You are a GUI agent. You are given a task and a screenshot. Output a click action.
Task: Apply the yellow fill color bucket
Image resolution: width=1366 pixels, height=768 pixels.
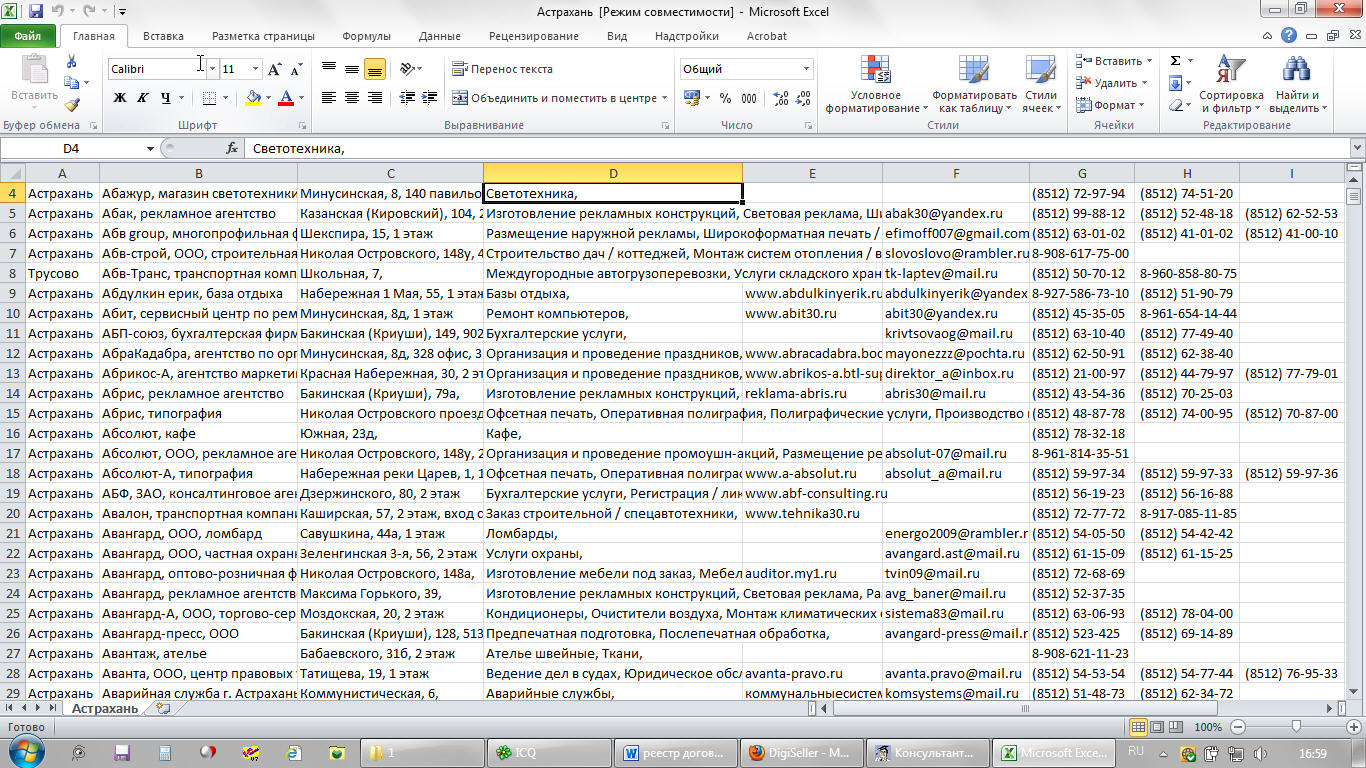252,98
